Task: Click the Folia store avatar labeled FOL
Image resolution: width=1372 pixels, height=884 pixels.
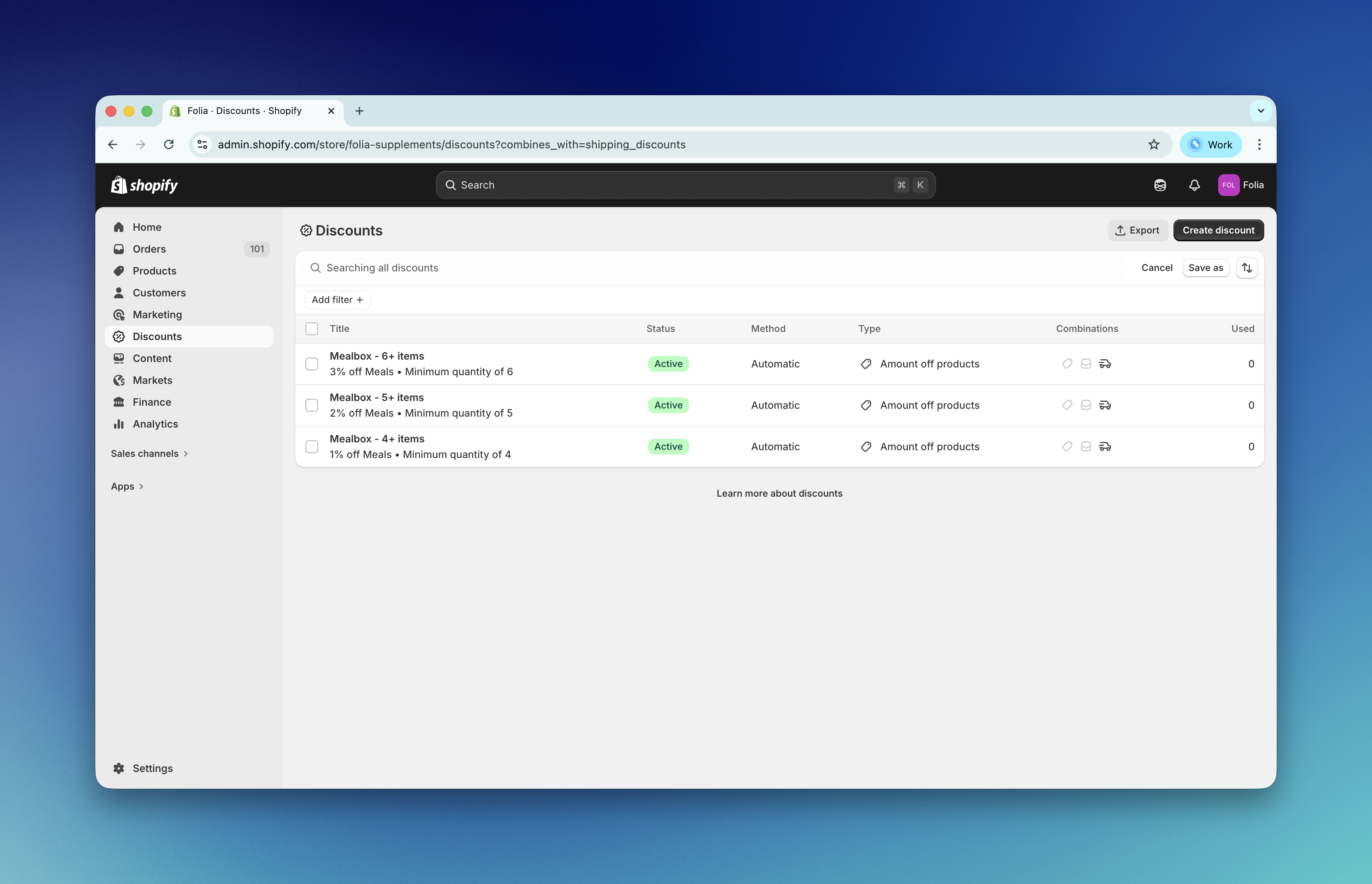Action: (x=1229, y=185)
